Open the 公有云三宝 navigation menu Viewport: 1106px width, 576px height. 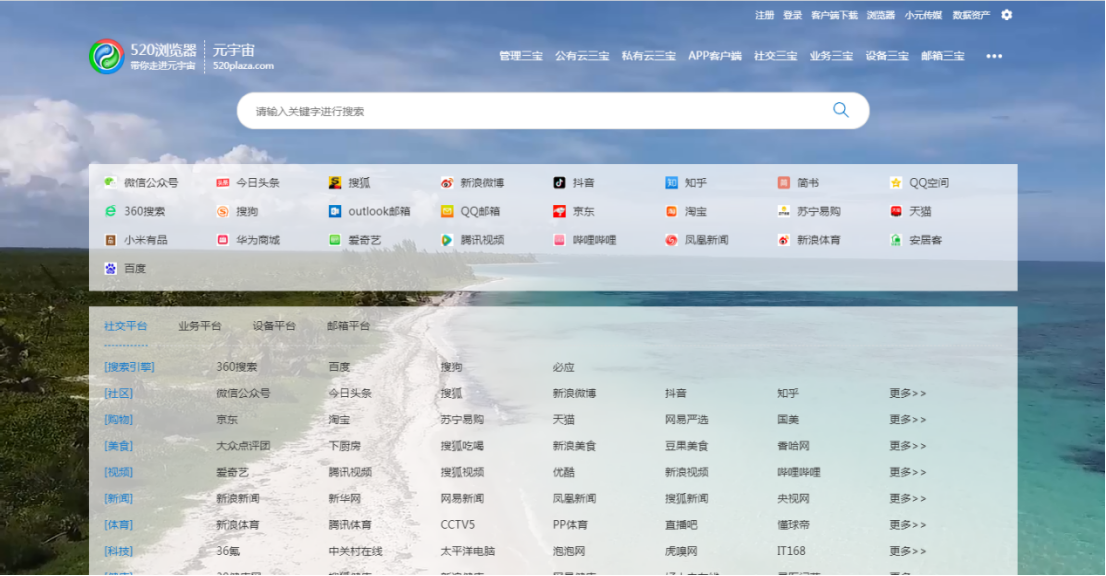pos(582,56)
